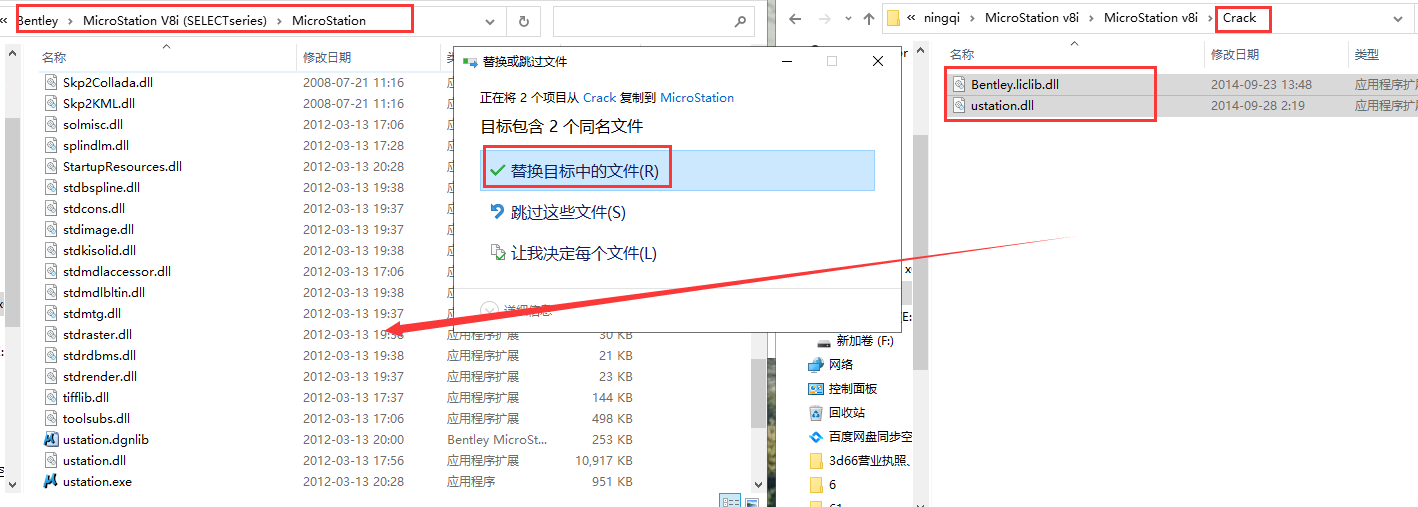Go back in the right Explorer window

tap(796, 18)
